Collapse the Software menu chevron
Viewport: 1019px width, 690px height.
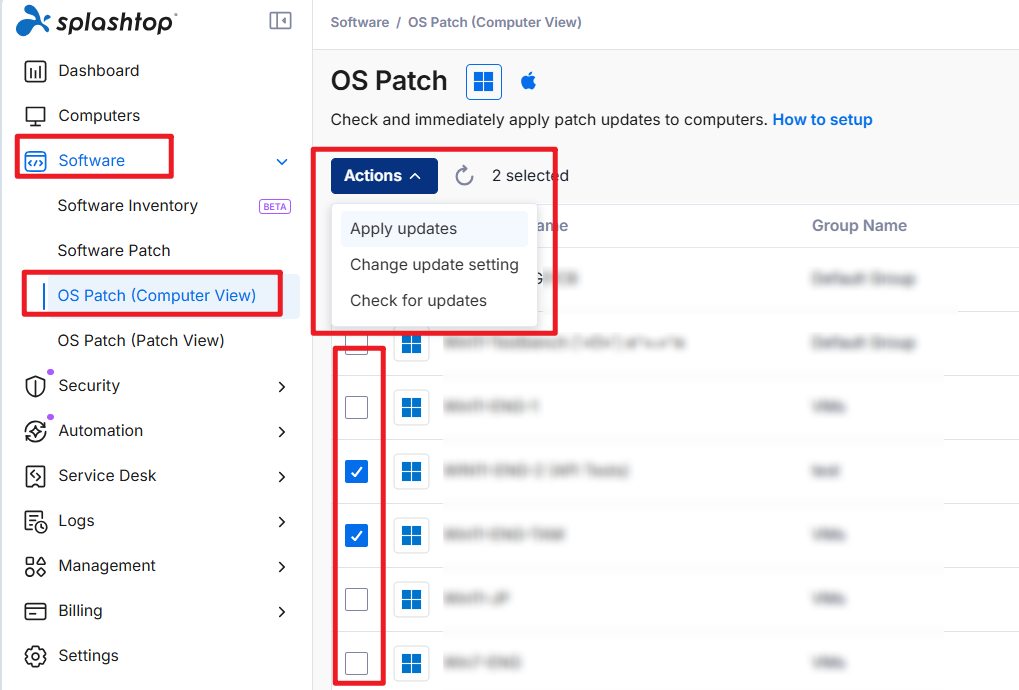[282, 162]
